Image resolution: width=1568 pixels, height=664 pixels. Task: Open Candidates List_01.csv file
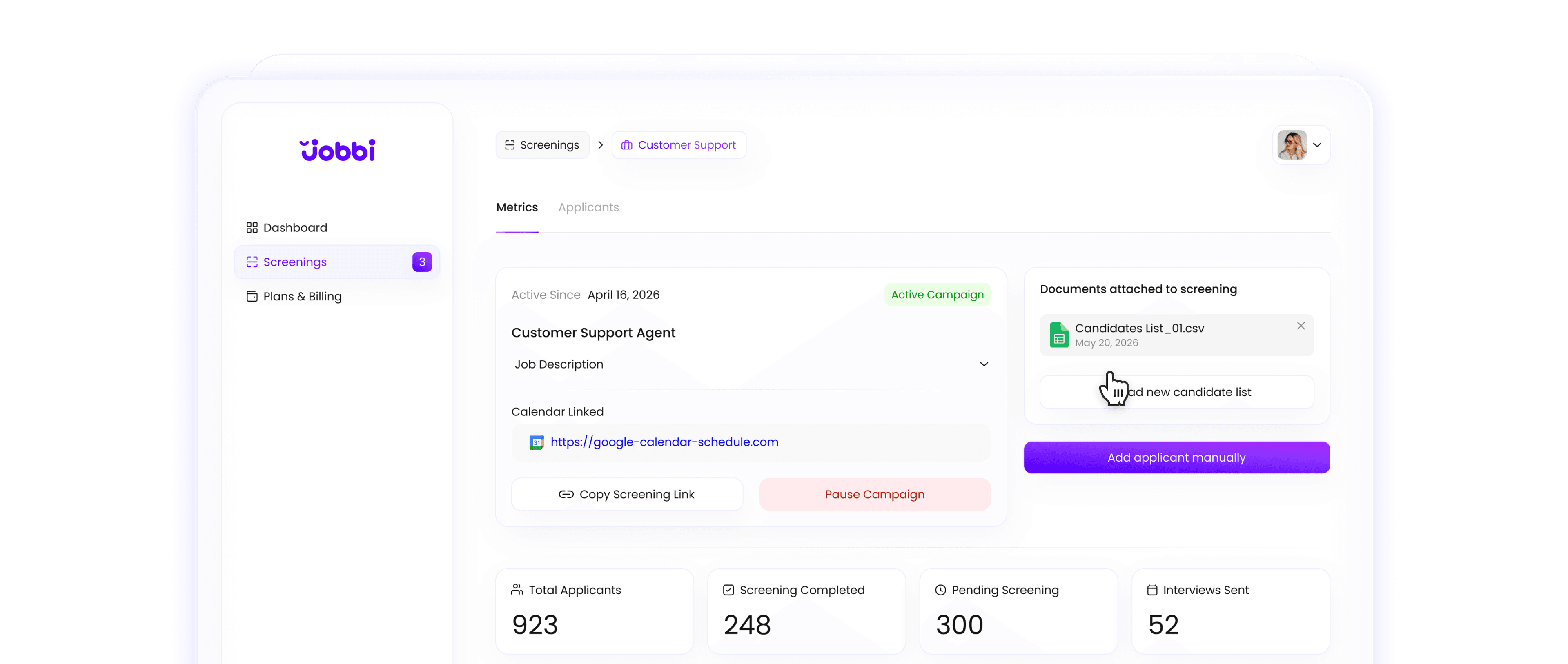coord(1176,335)
